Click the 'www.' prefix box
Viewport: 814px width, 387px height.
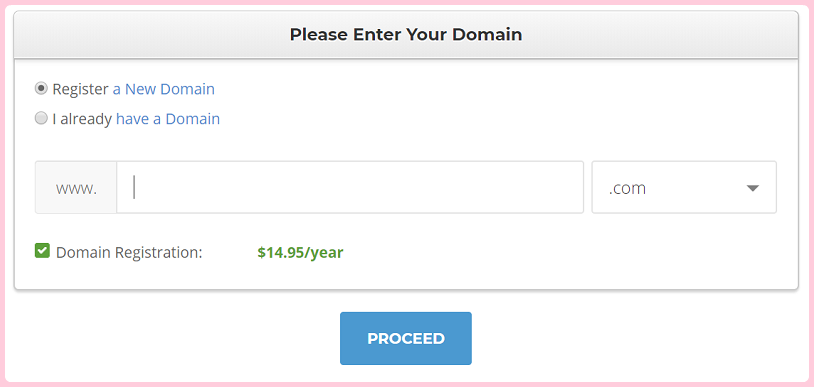pyautogui.click(x=76, y=187)
